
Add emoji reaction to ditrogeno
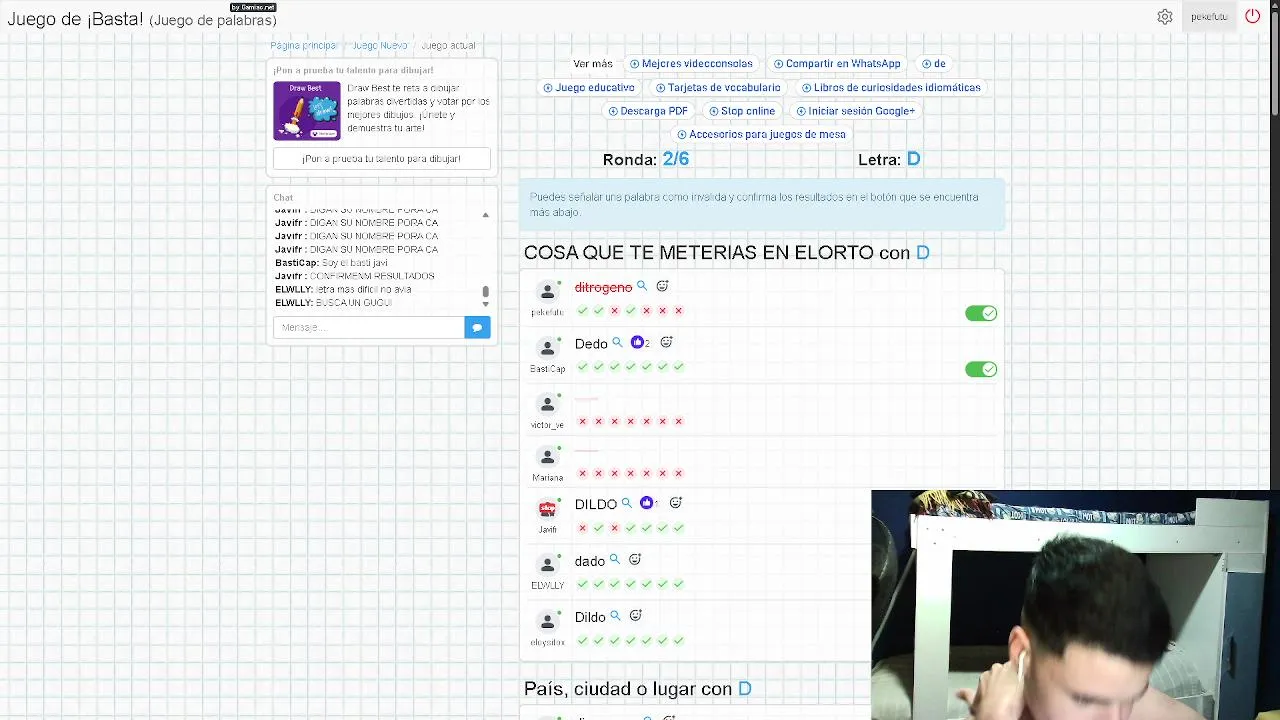tap(662, 286)
